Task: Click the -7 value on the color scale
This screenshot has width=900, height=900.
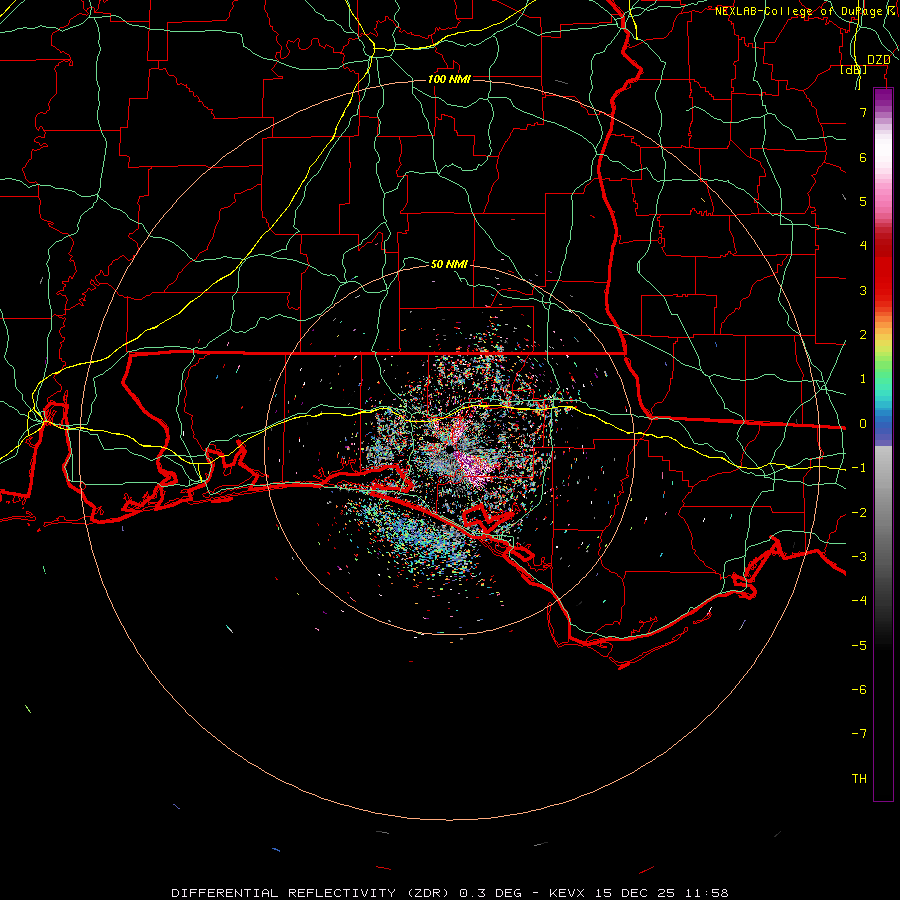Action: pos(859,734)
